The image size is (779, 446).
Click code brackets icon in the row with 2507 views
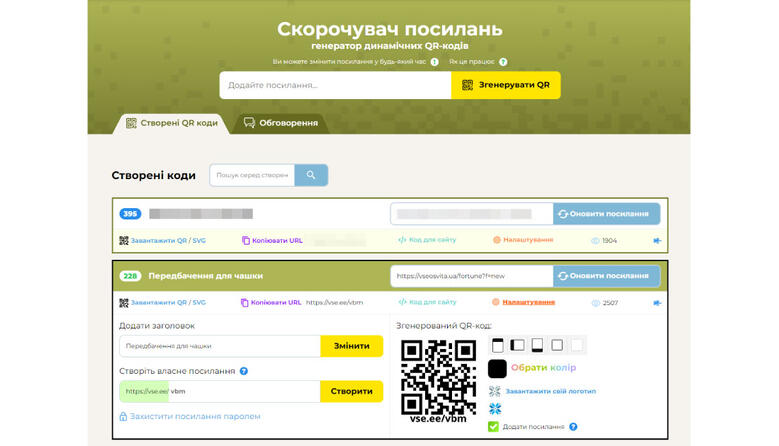click(x=402, y=302)
